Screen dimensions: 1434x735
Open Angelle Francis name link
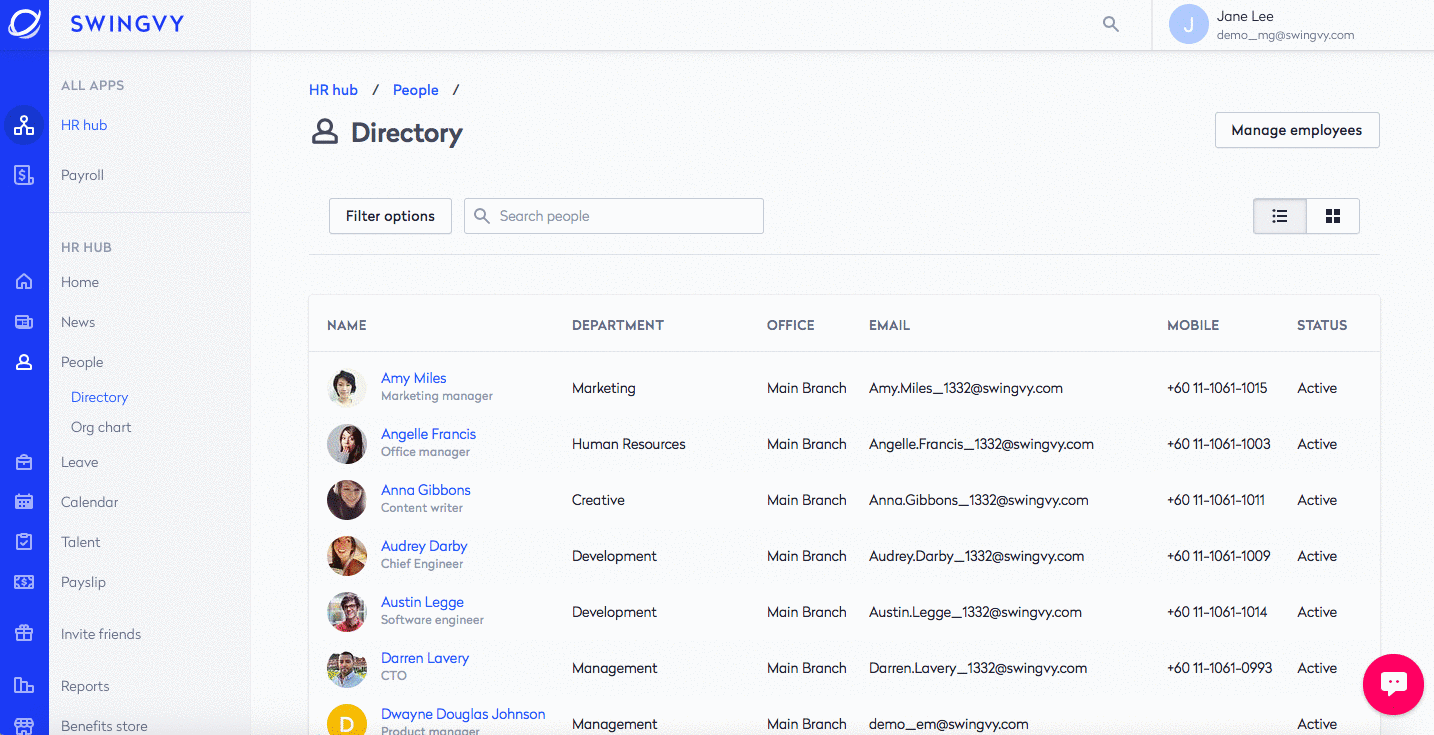[428, 434]
